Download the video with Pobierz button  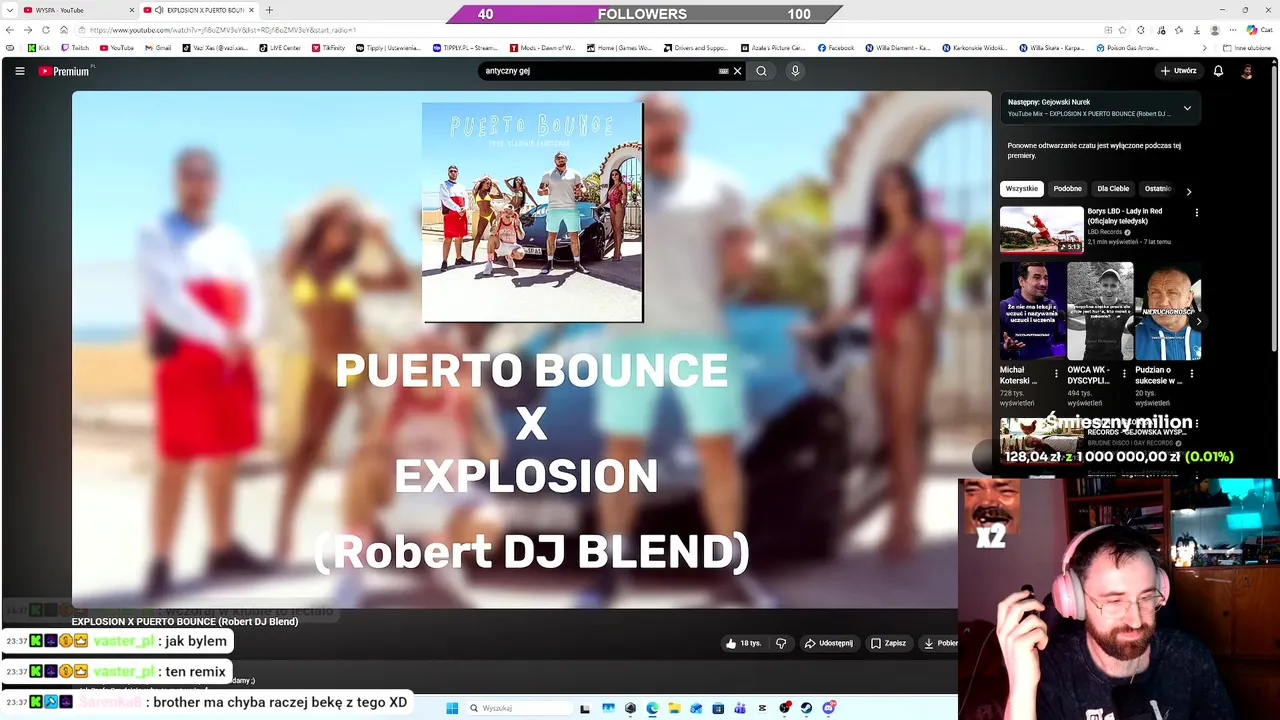940,643
